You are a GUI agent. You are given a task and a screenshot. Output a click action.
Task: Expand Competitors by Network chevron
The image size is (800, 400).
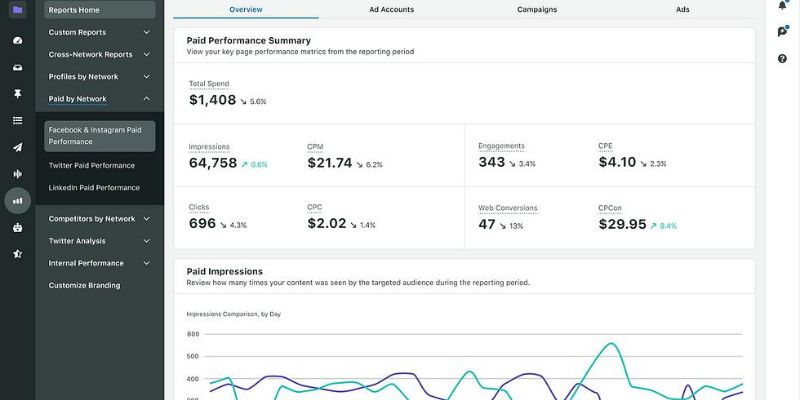point(146,218)
